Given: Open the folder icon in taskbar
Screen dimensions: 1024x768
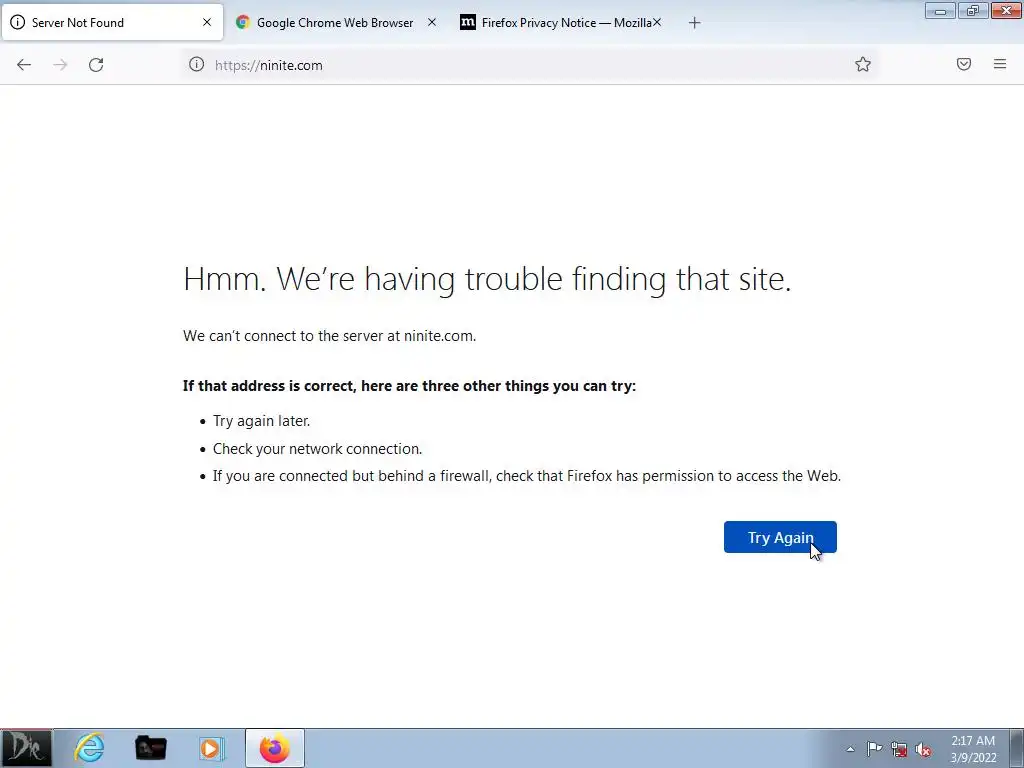Looking at the screenshot, I should [x=150, y=748].
